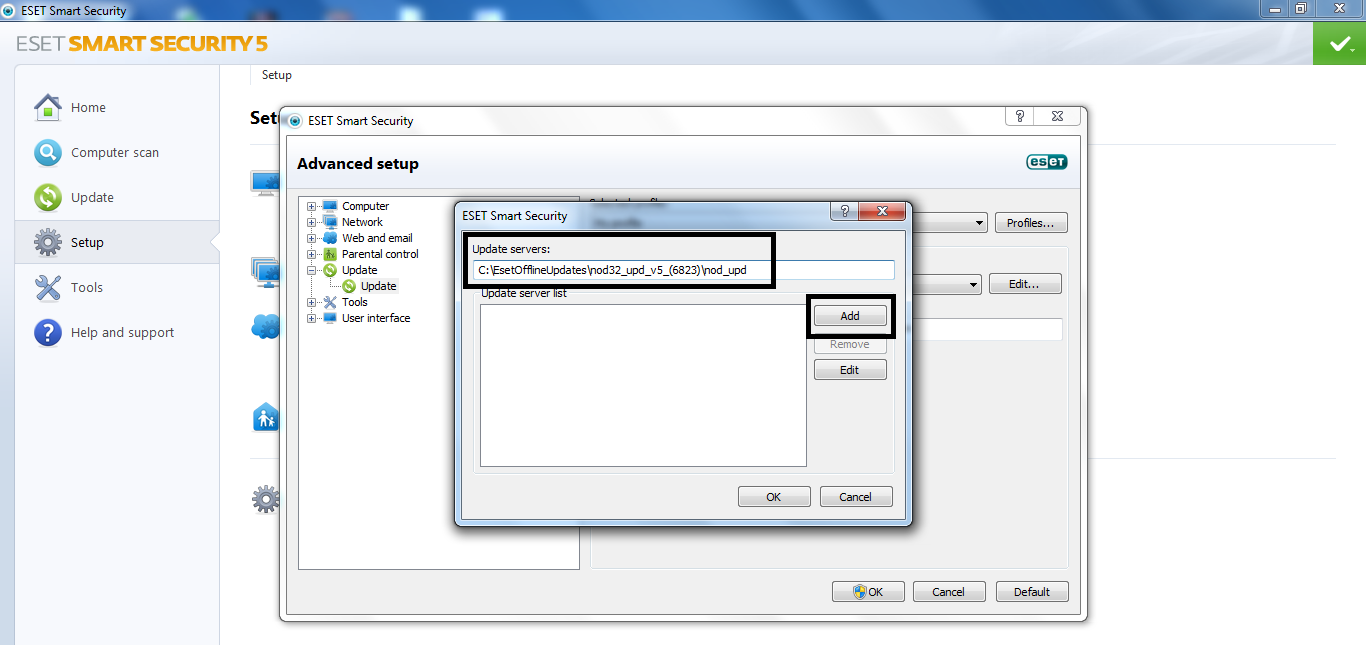
Task: Click the green protection status checkmark
Action: (x=1339, y=44)
